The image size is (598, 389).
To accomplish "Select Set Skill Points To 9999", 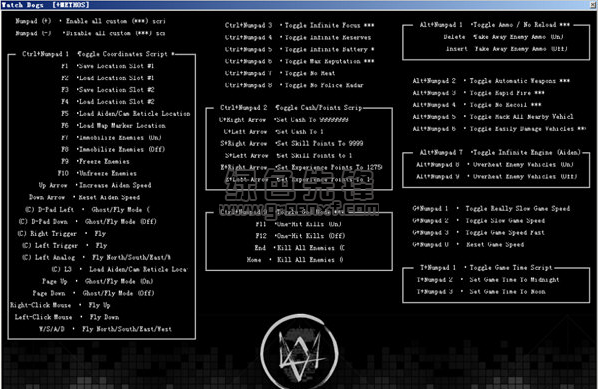I will tap(291, 143).
